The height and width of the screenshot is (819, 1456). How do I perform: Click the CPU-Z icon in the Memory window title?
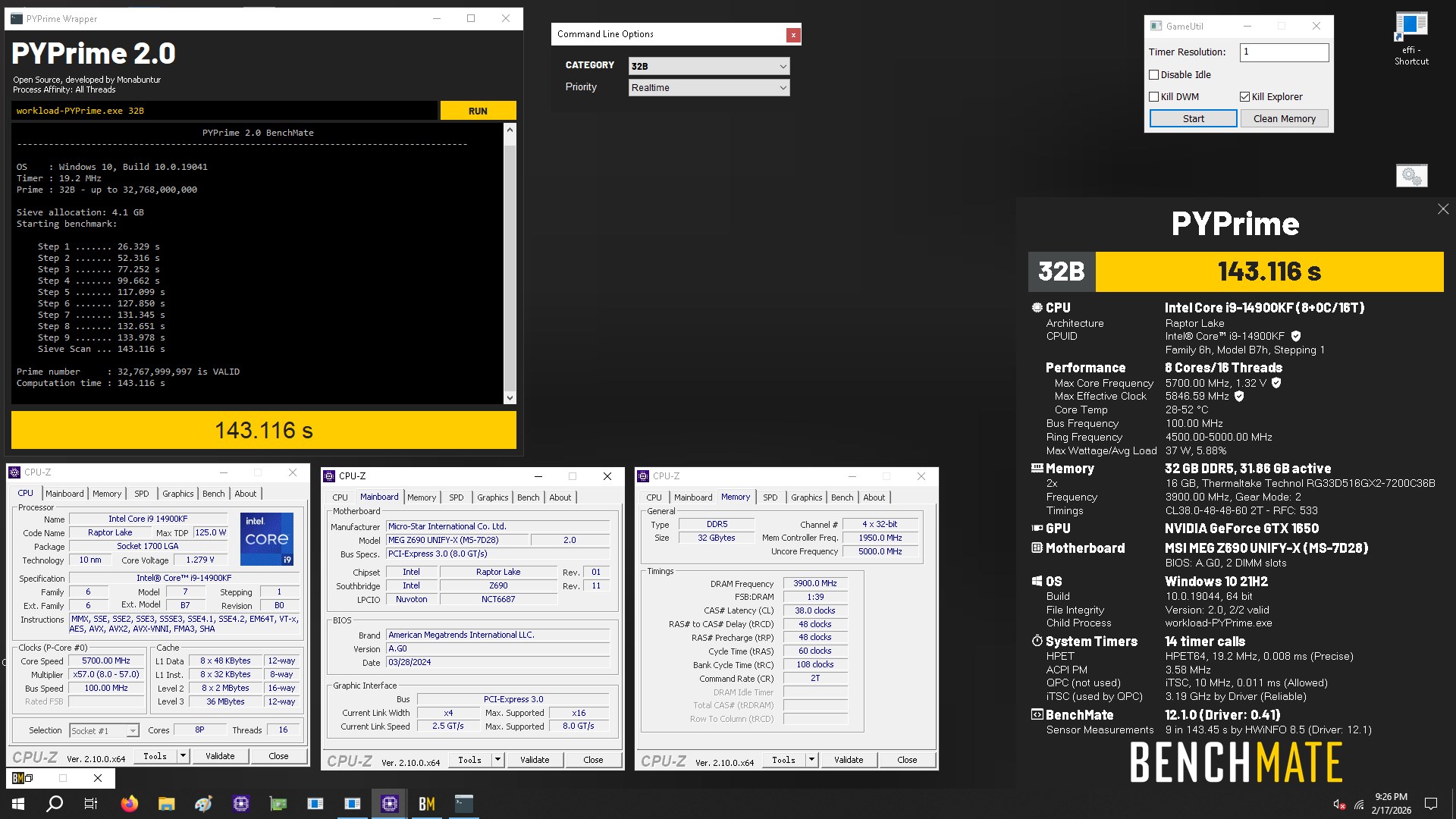pos(643,476)
